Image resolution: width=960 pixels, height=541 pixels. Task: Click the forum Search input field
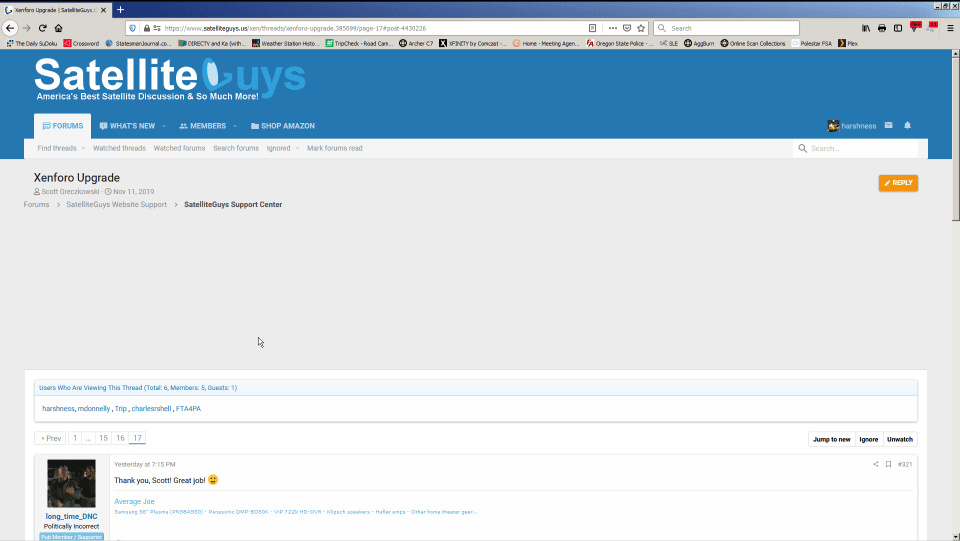[860, 148]
